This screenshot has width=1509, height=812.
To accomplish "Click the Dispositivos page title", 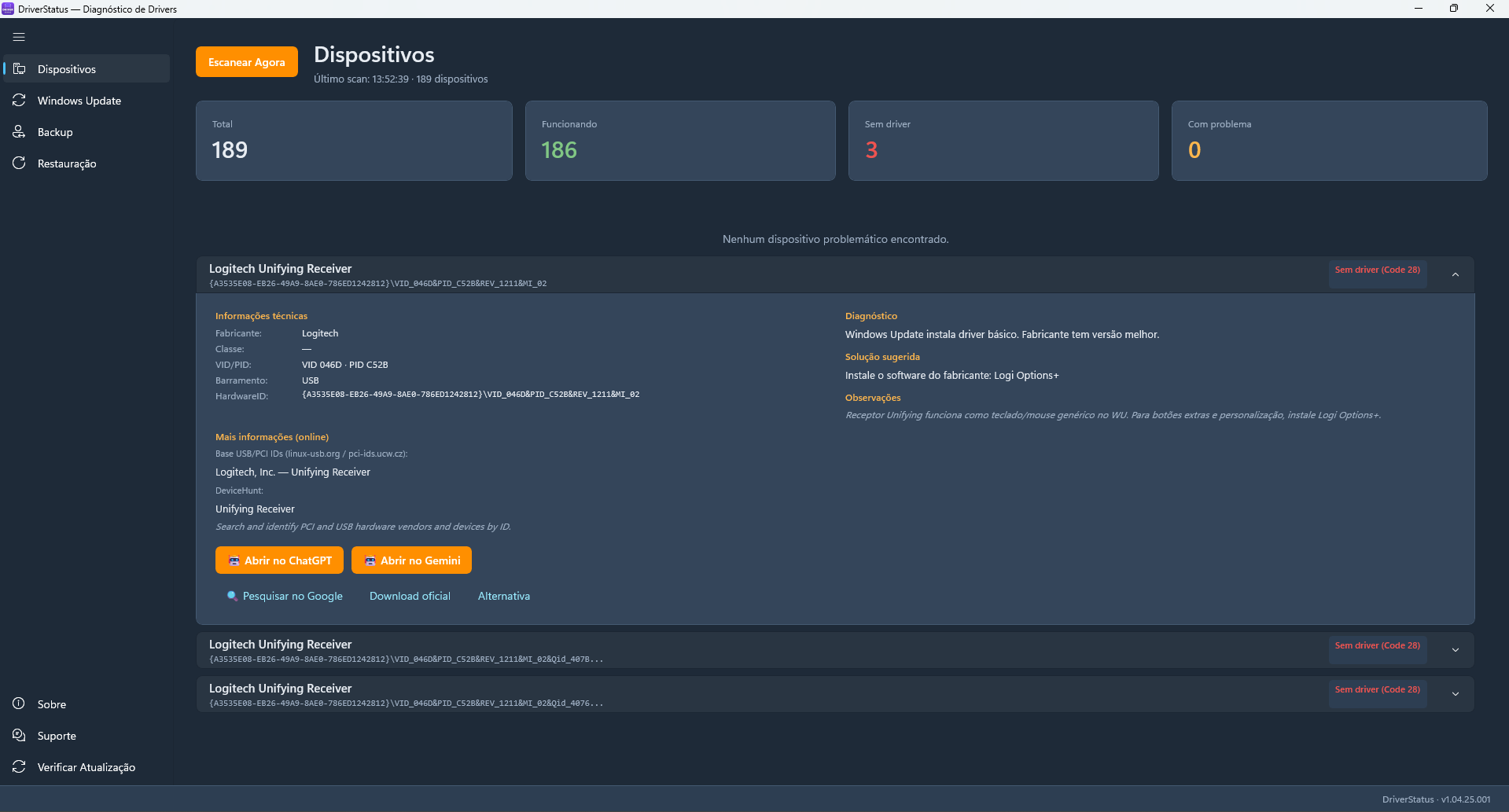I will [374, 54].
